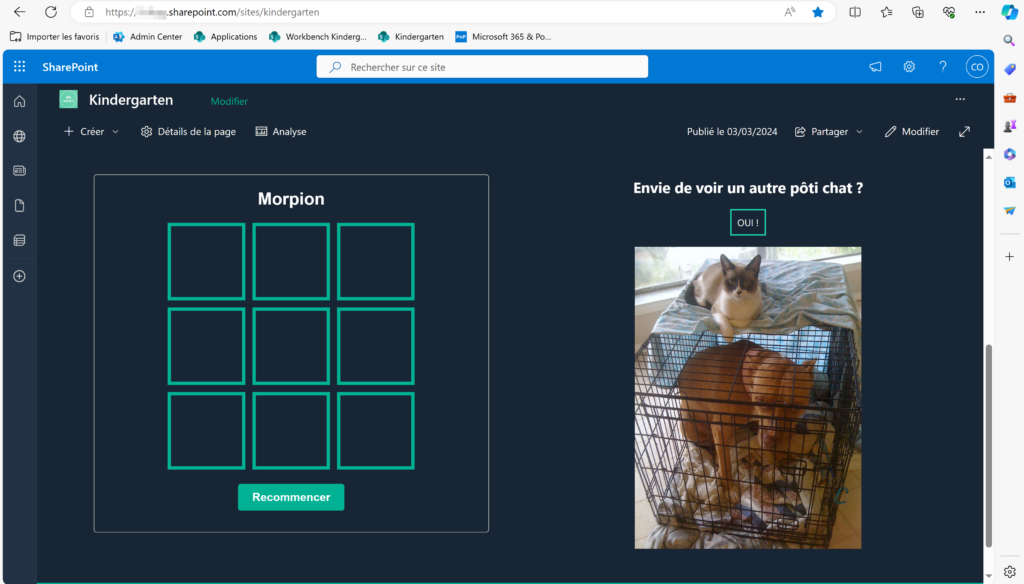Viewport: 1024px width, 584px height.
Task: Open the CO account profile circle
Action: tap(976, 67)
